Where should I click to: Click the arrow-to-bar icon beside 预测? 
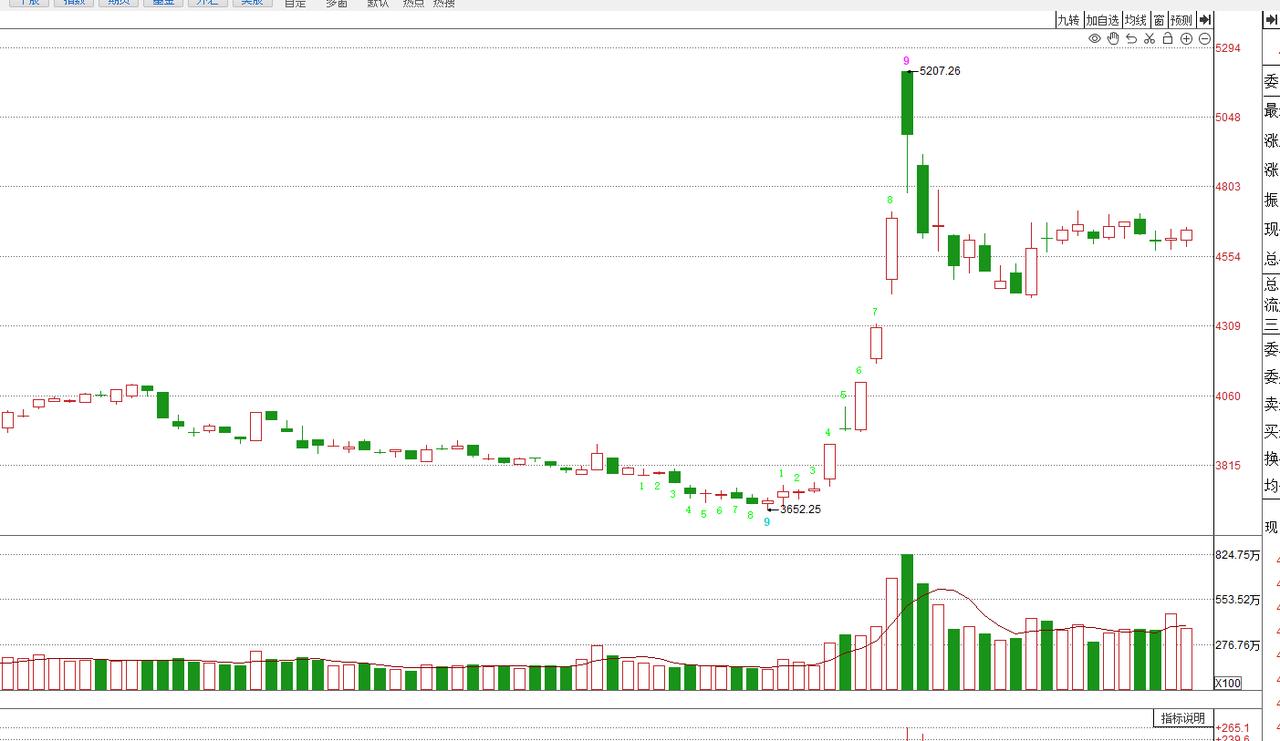pos(1205,20)
